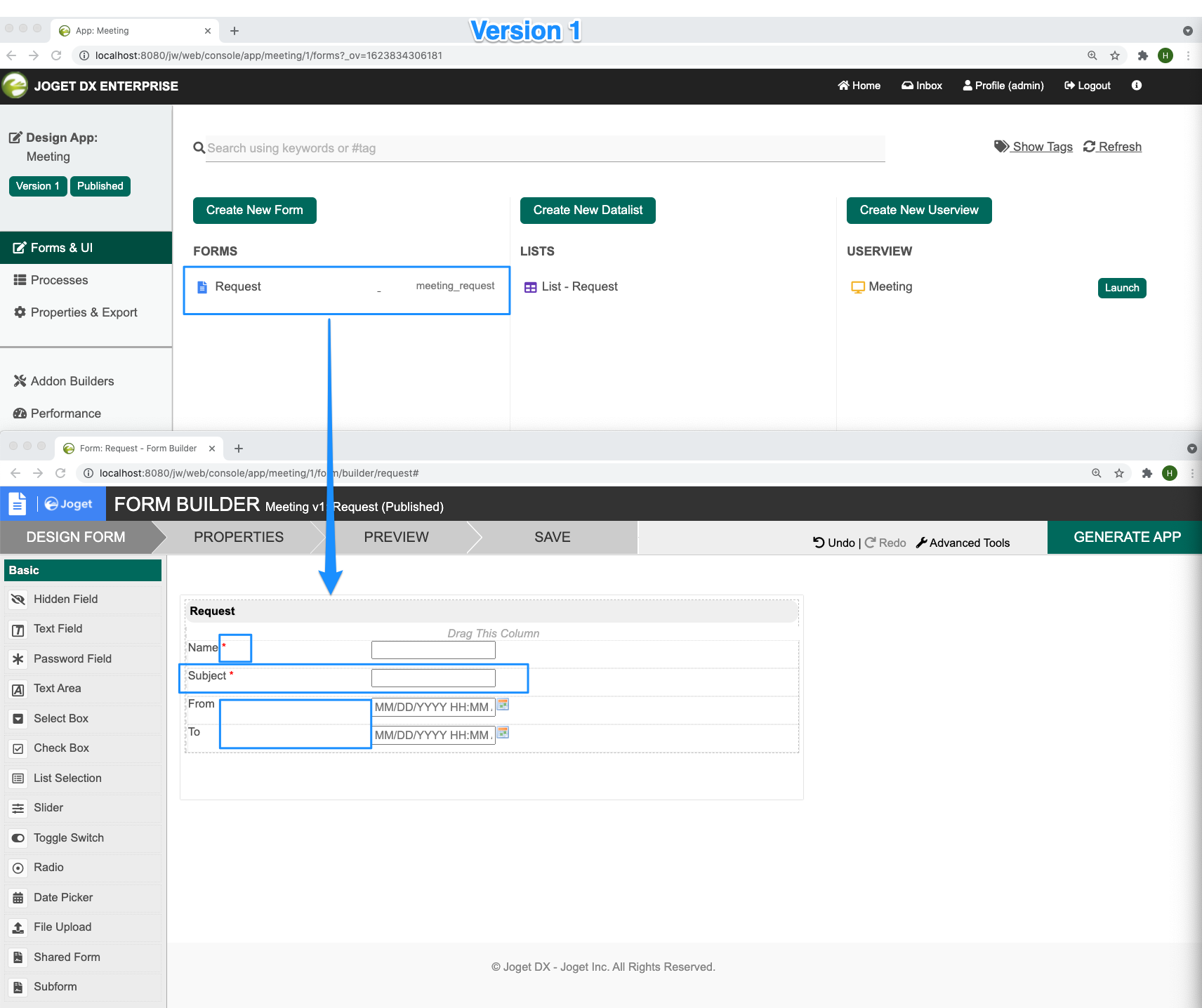Switch to the PROPERTIES step tab

239,537
